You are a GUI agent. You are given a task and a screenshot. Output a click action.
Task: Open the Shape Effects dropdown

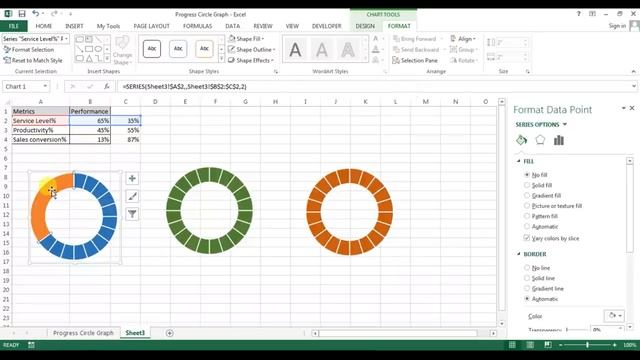pos(251,60)
